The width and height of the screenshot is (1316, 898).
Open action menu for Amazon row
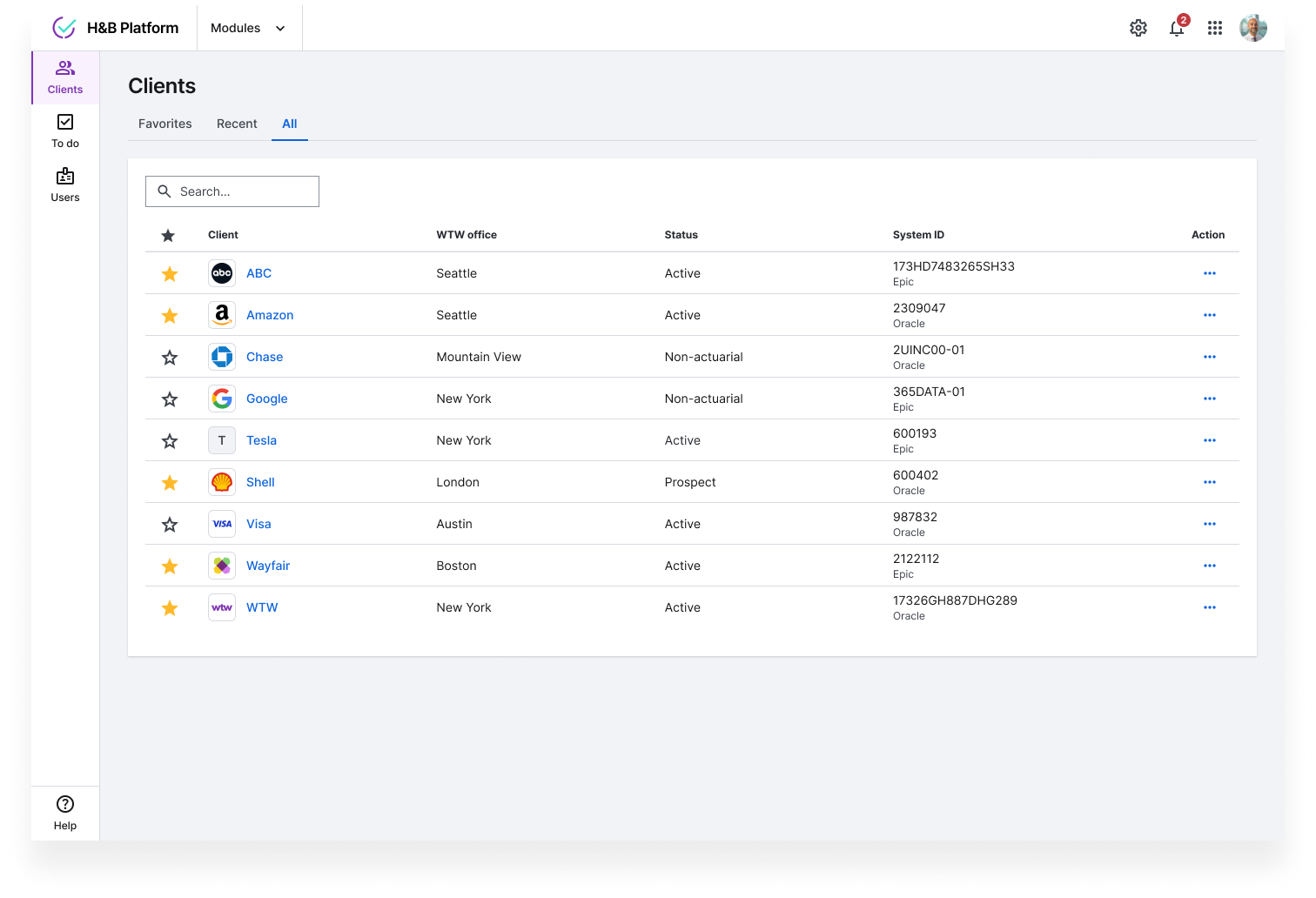1210,315
